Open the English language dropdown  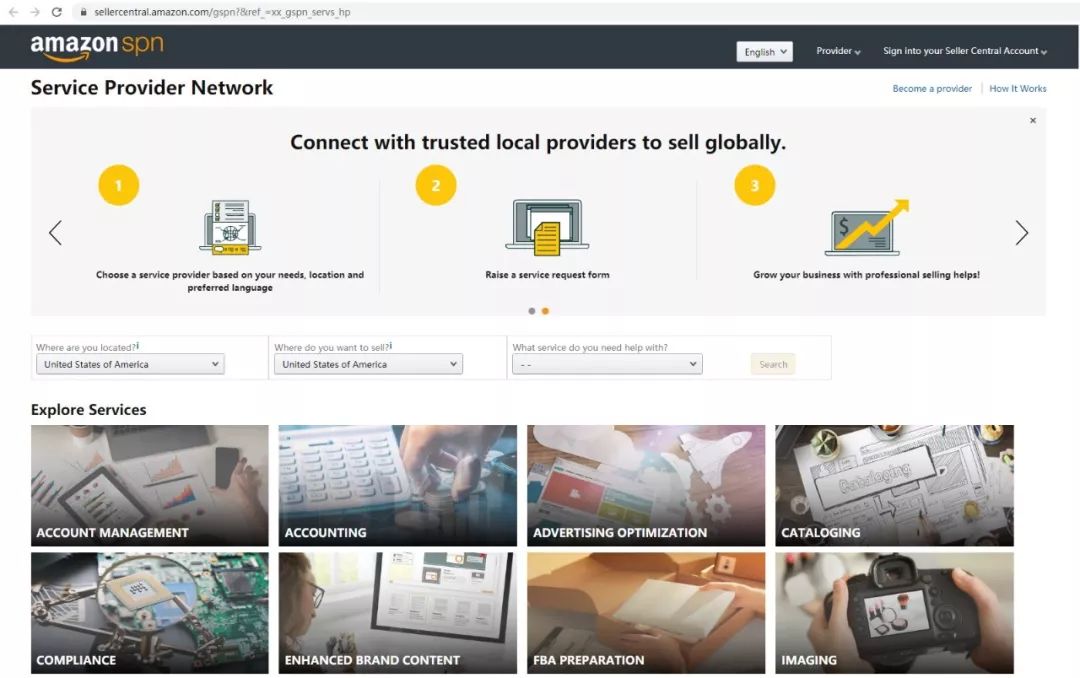click(x=765, y=52)
